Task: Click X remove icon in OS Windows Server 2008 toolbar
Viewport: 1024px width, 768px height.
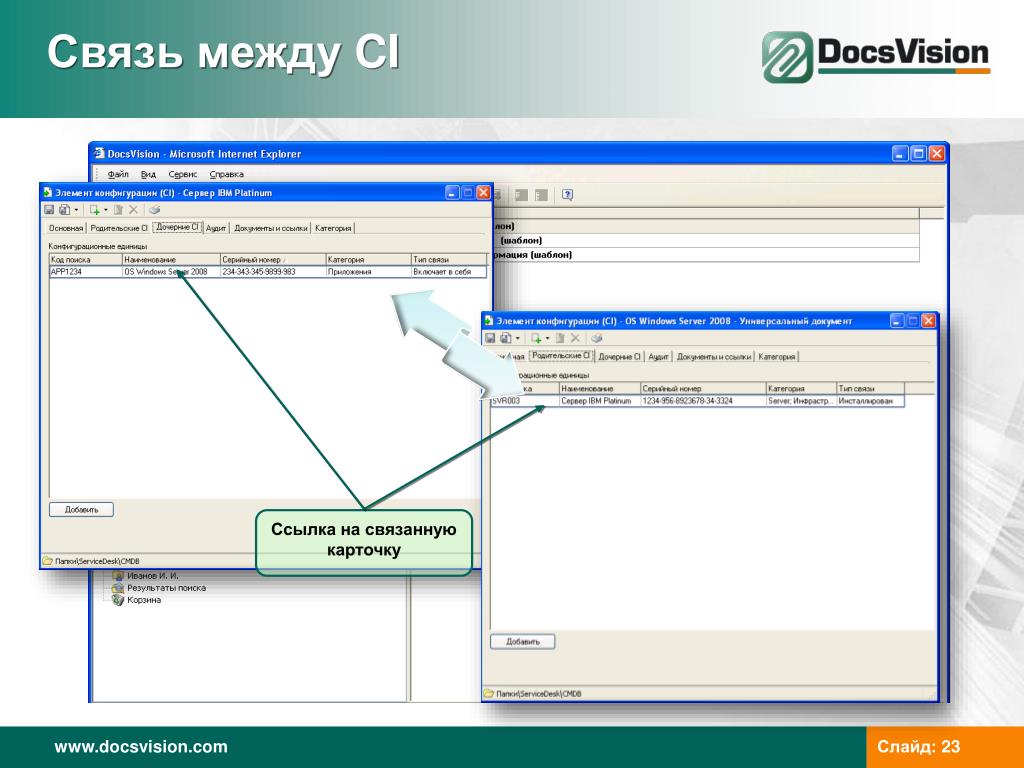Action: pyautogui.click(x=575, y=338)
